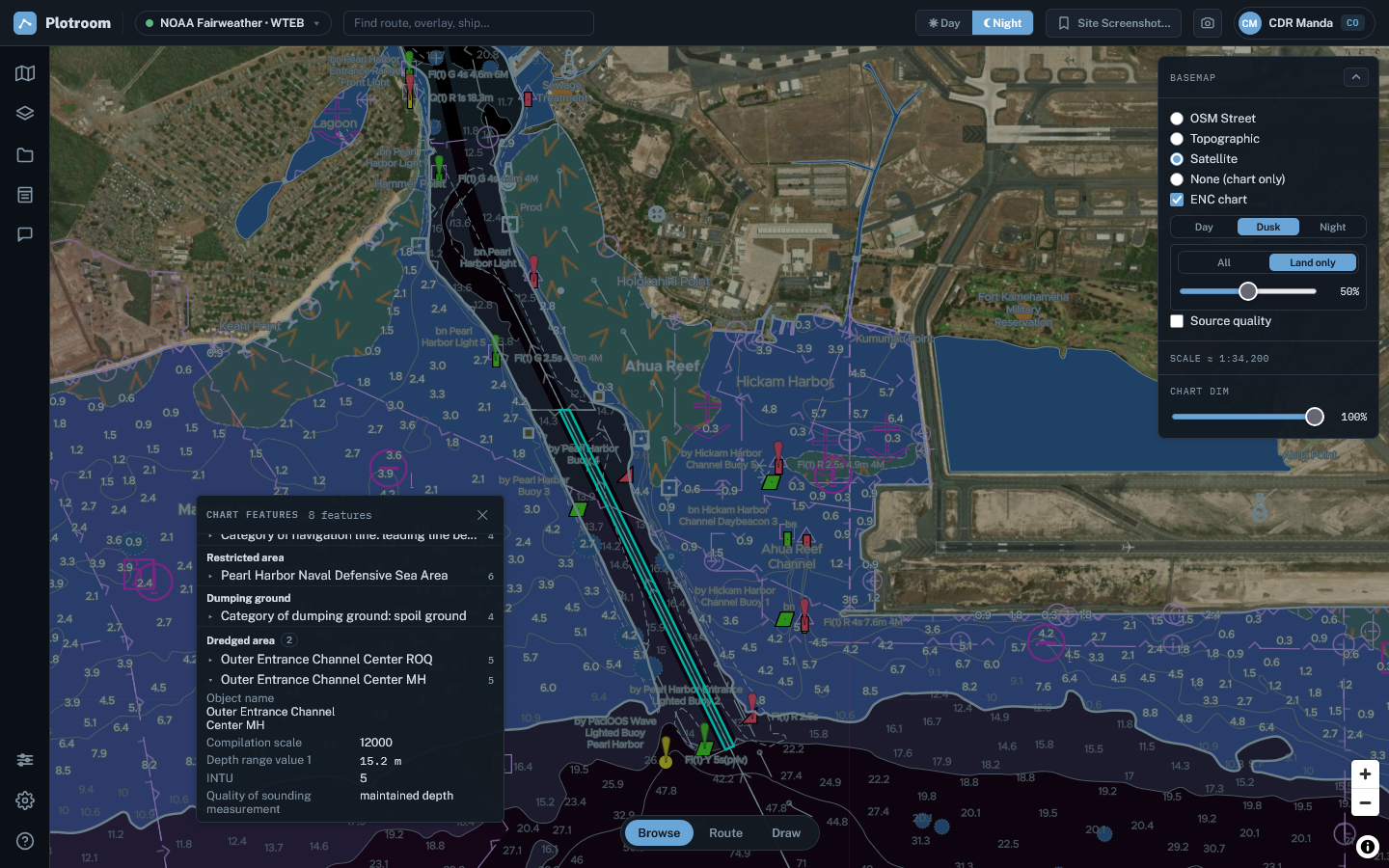Click the Ahua Reef map label

point(662,366)
